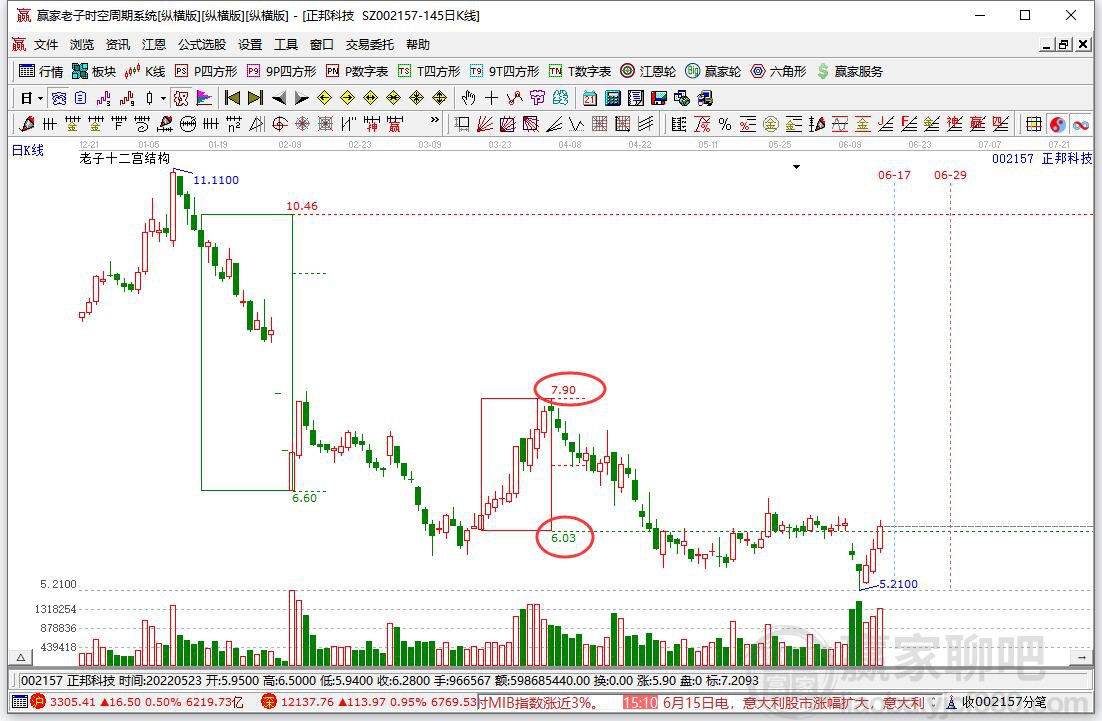Jump to the last bar

click(x=255, y=98)
